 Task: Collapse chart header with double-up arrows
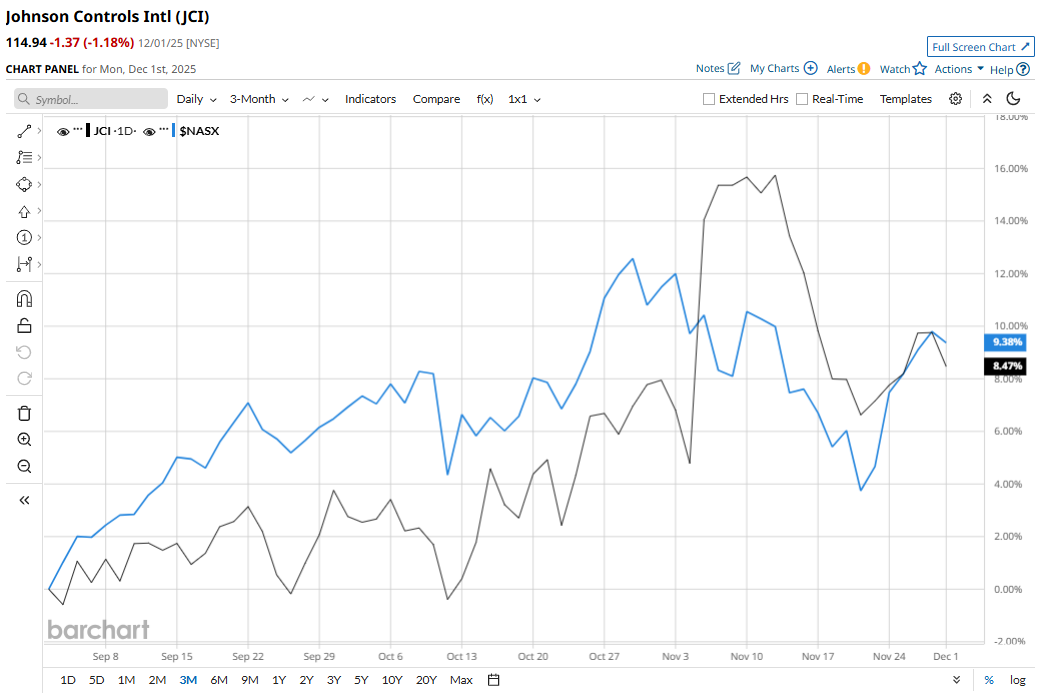[x=987, y=99]
